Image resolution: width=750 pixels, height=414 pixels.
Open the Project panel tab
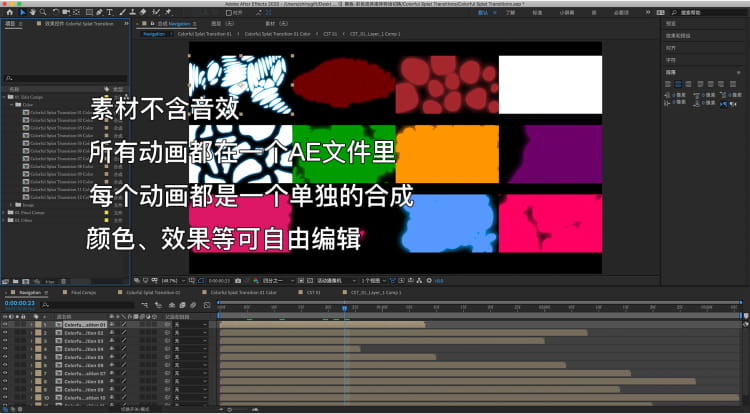pyautogui.click(x=10, y=23)
